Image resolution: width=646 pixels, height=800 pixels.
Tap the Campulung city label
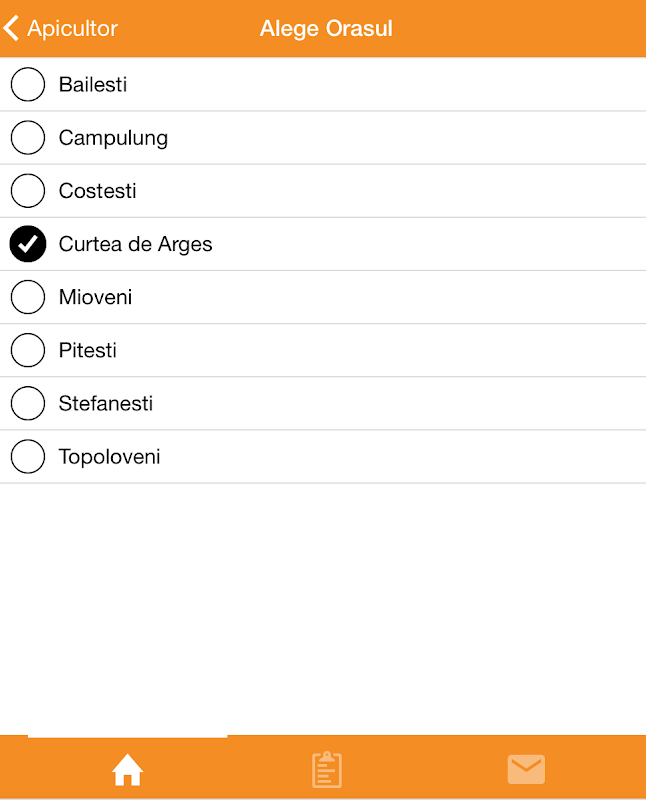113,139
